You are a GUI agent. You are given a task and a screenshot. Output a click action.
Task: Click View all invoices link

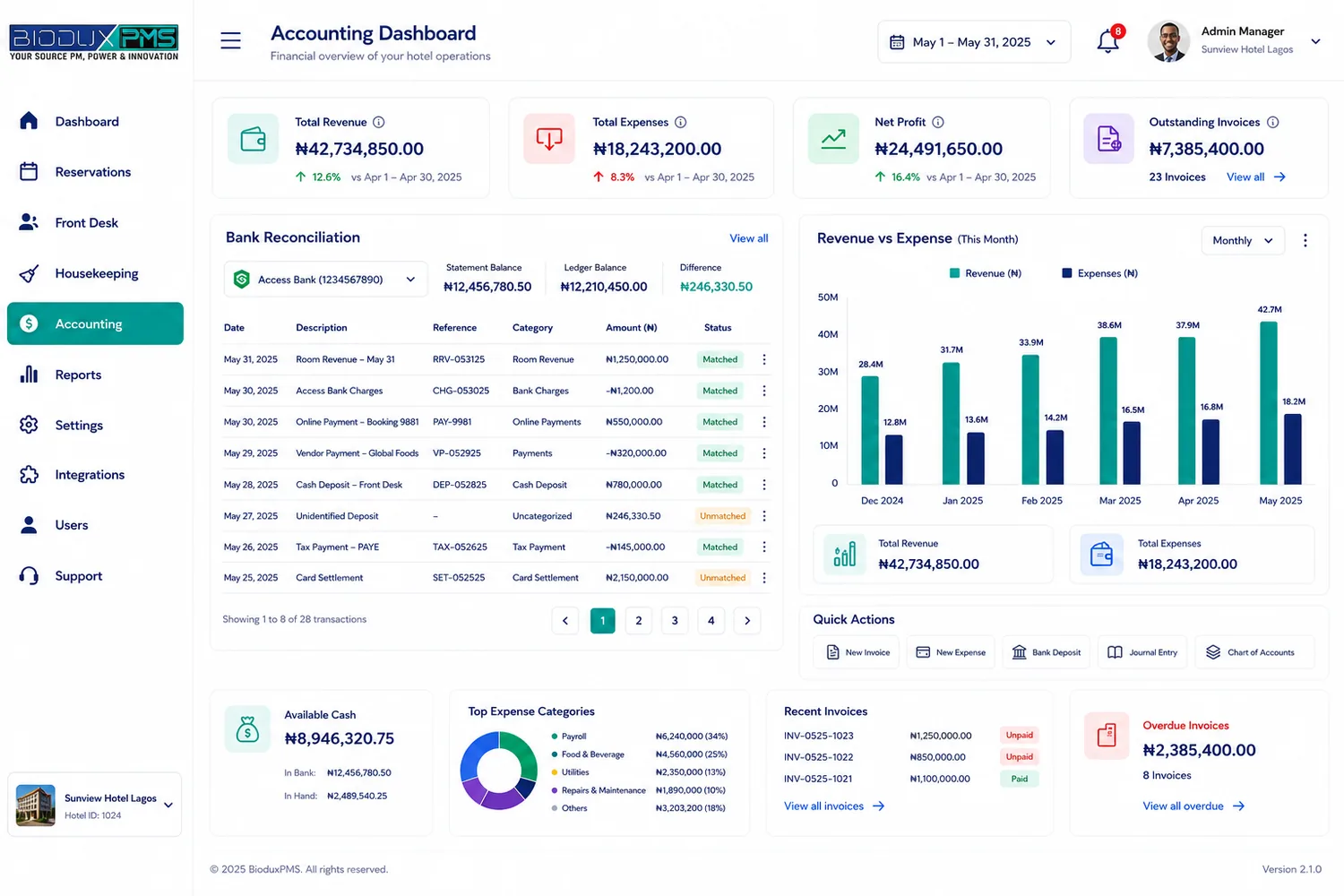pyautogui.click(x=834, y=806)
